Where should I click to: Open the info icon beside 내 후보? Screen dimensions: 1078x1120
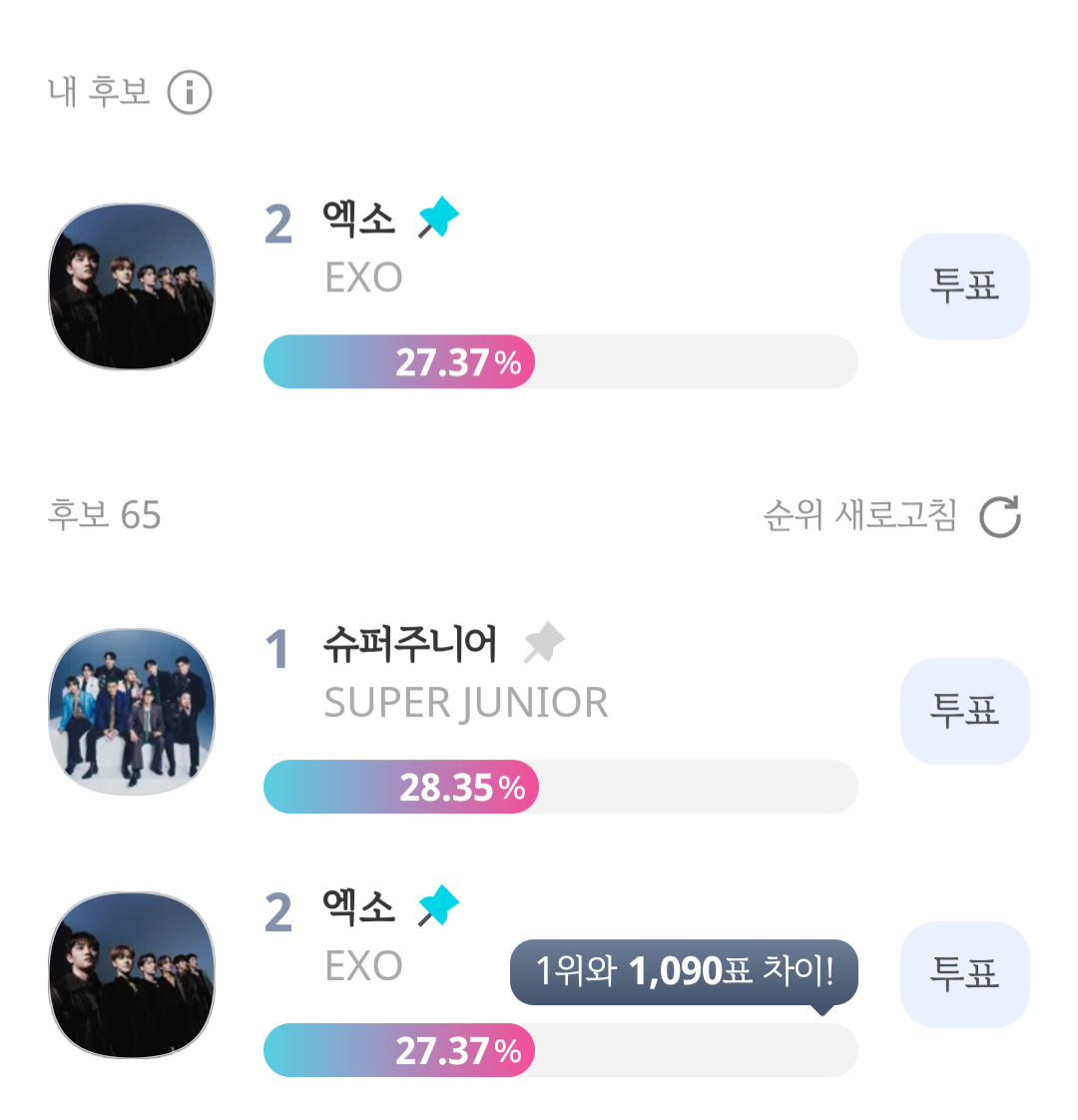tap(190, 93)
